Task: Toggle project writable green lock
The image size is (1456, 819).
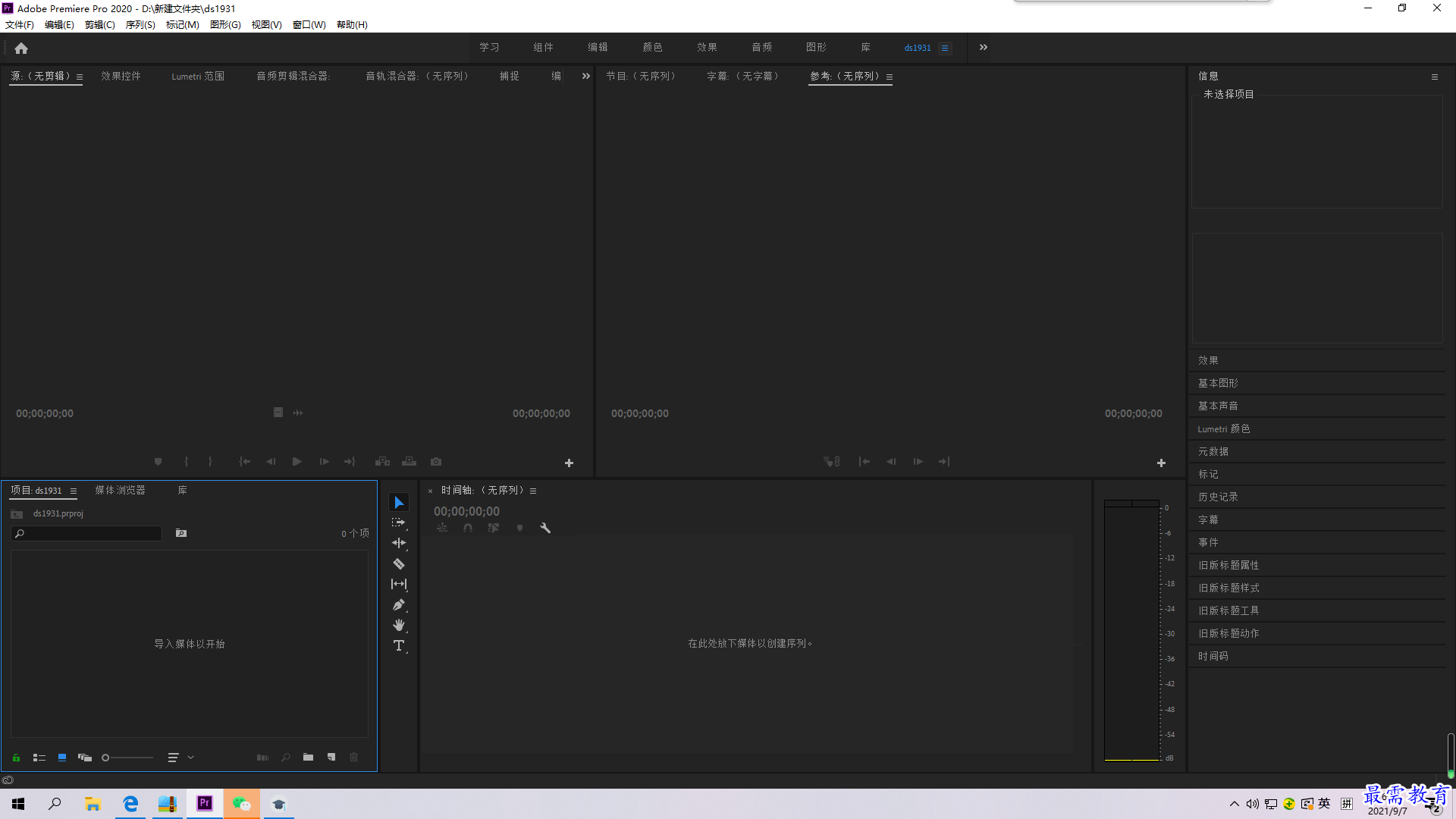Action: pyautogui.click(x=16, y=758)
